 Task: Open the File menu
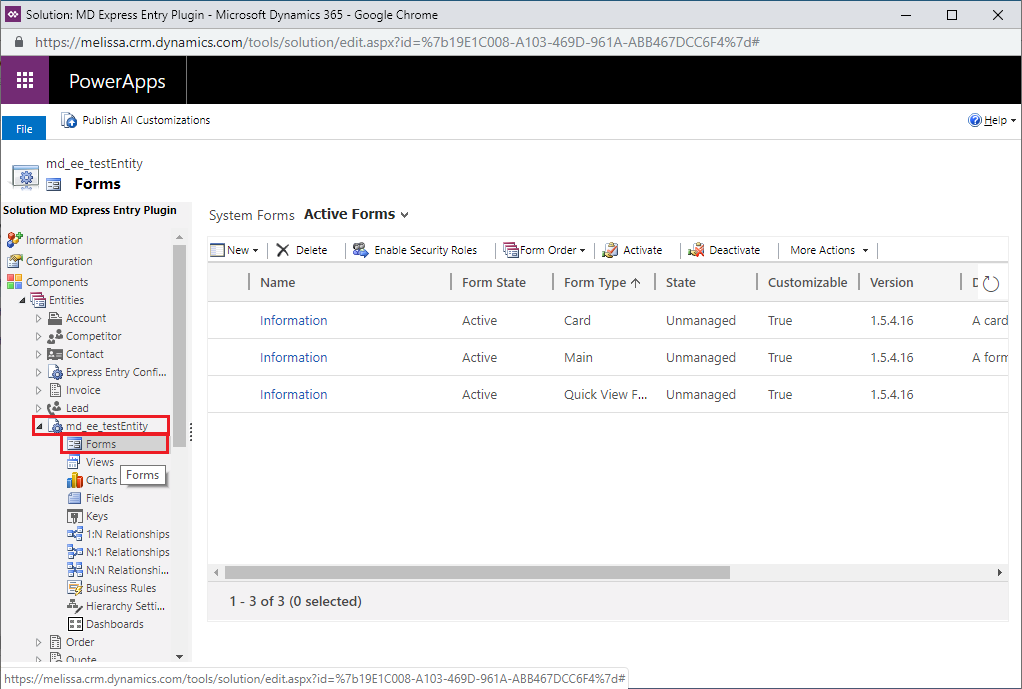pos(24,129)
